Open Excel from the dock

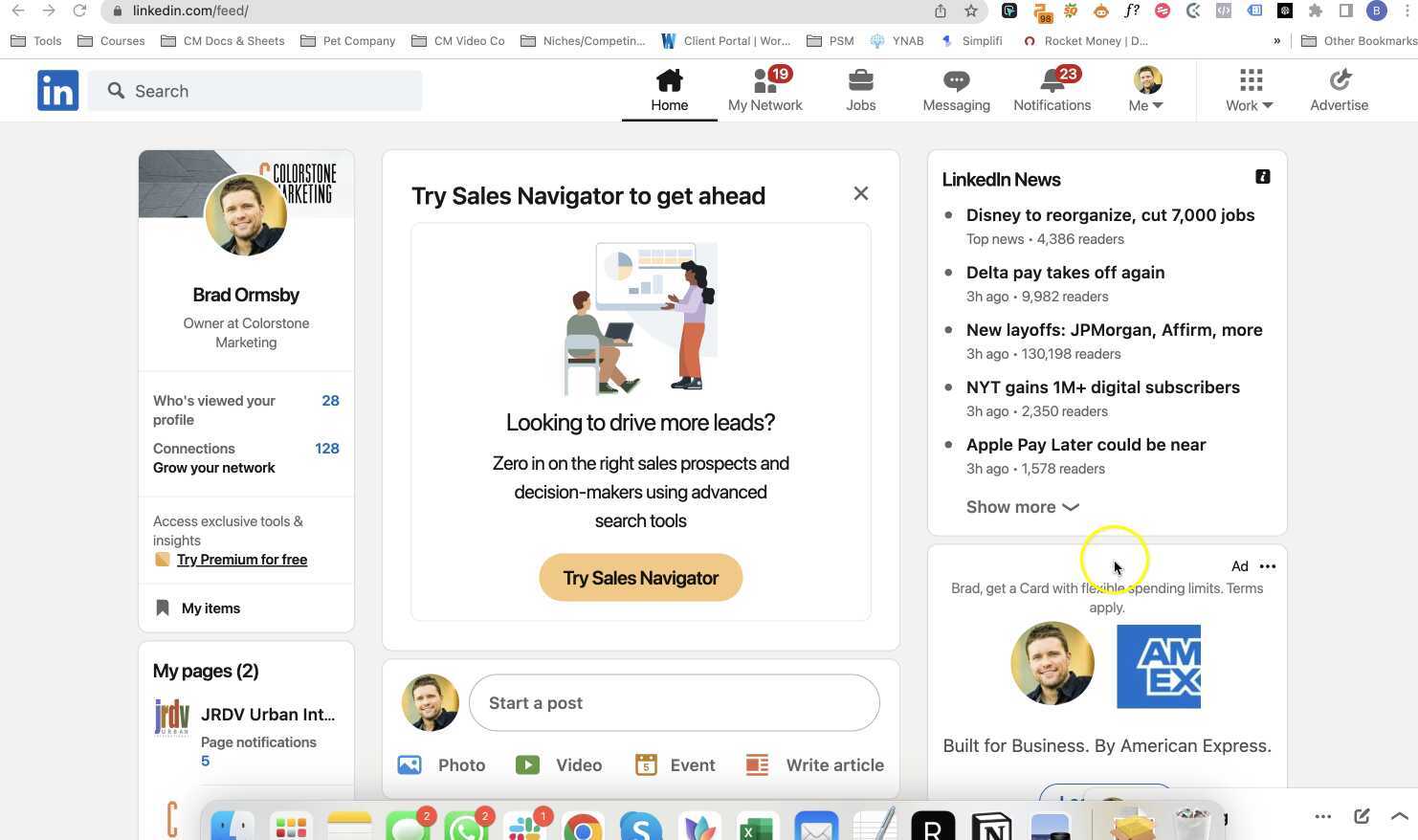[x=757, y=827]
